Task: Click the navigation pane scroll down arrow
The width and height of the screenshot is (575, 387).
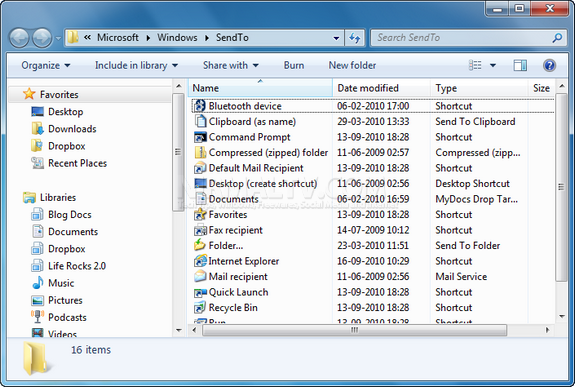Action: (179, 330)
